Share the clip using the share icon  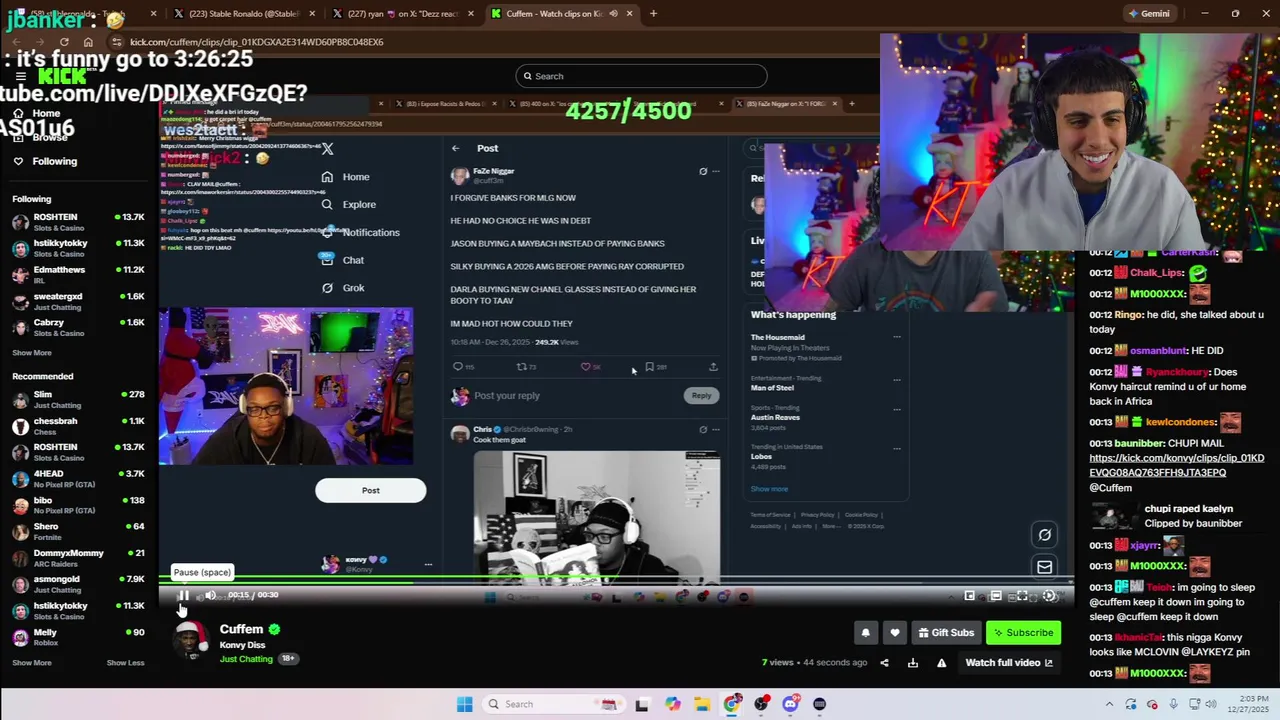(884, 662)
